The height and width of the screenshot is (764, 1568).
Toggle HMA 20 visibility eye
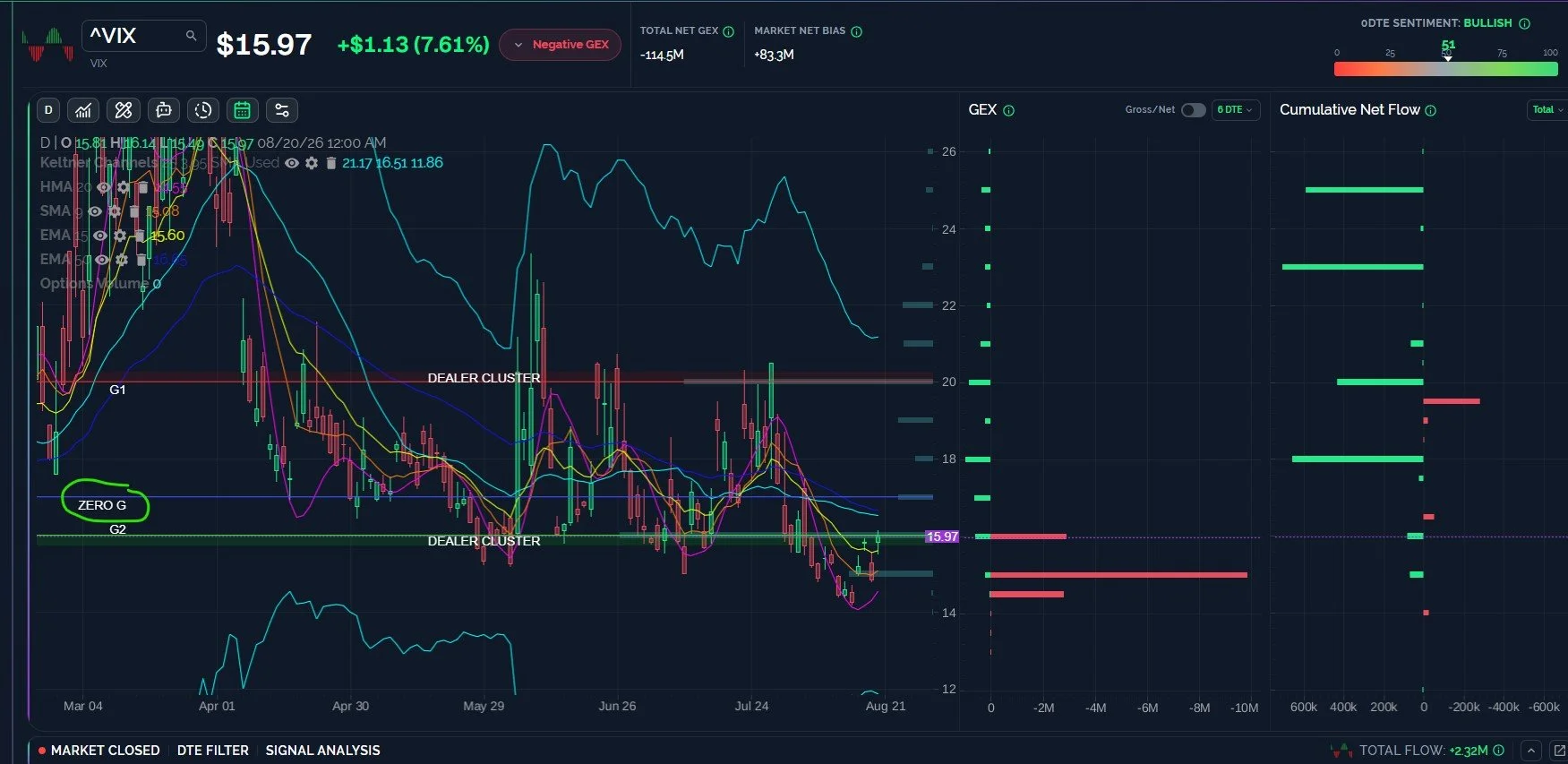pos(104,187)
